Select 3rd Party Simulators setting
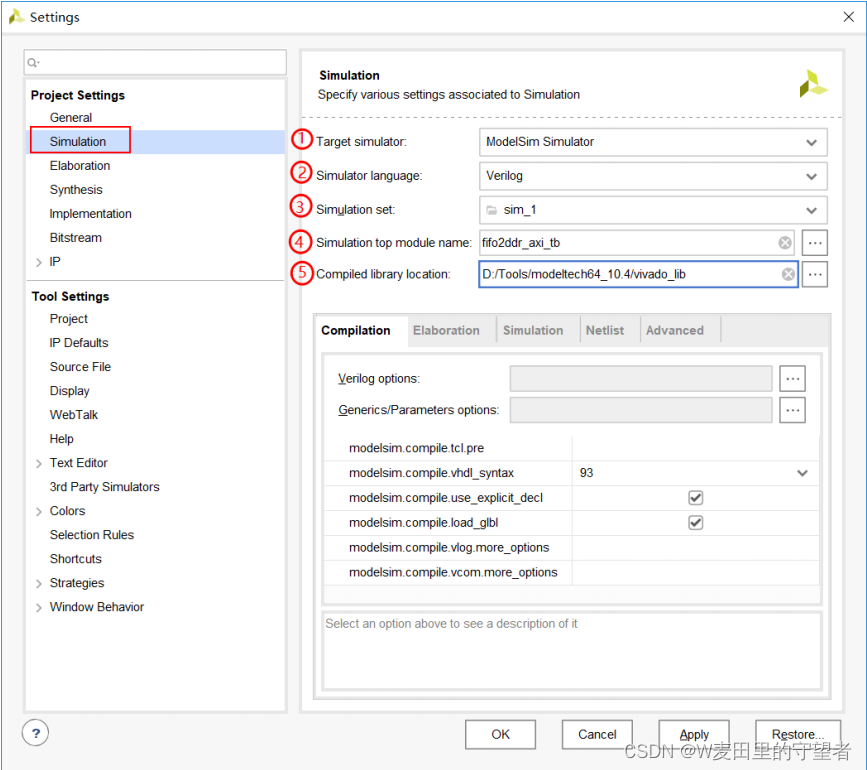This screenshot has height=770, width=867. click(x=105, y=487)
